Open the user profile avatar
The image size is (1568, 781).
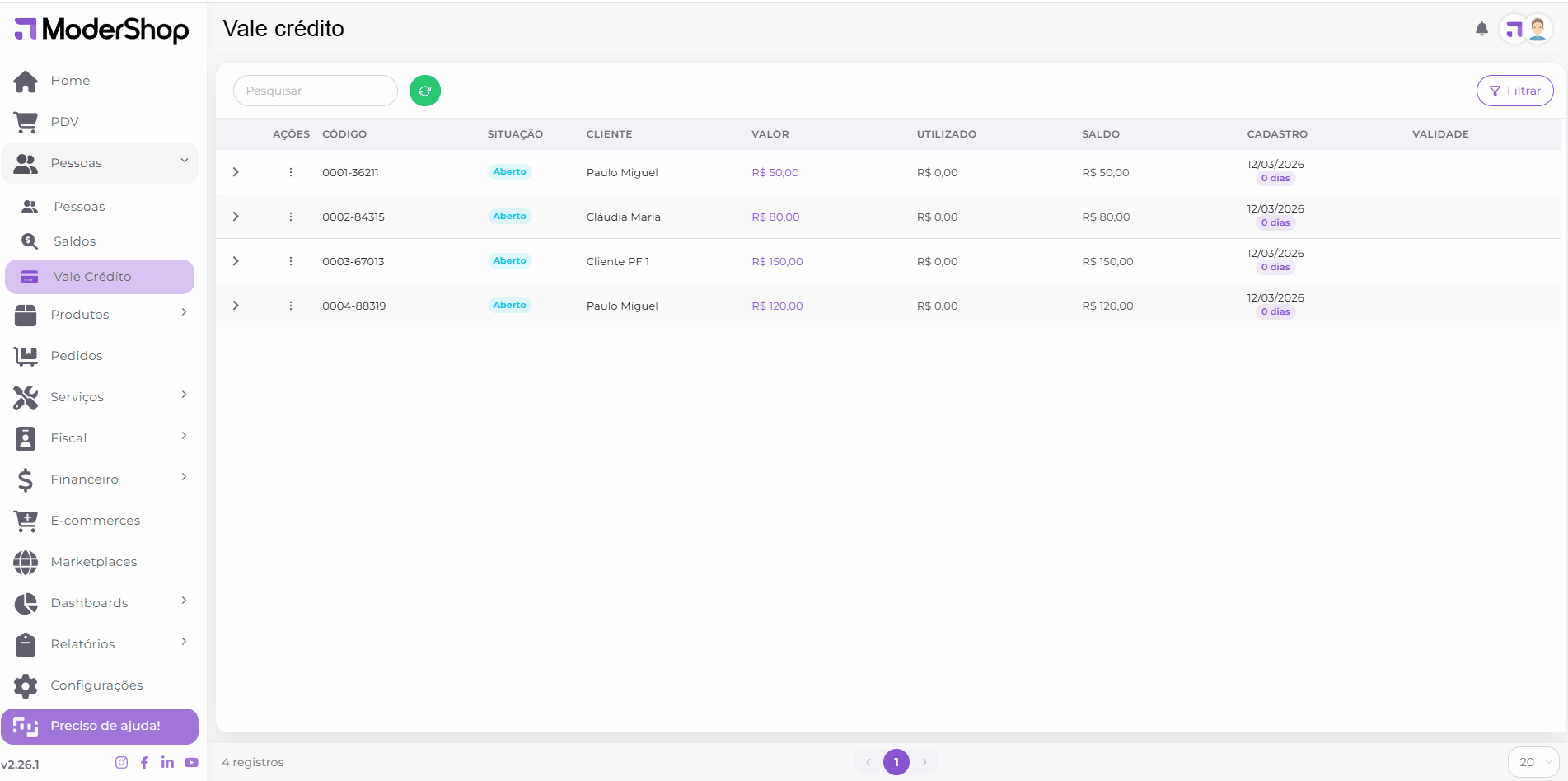coord(1537,30)
